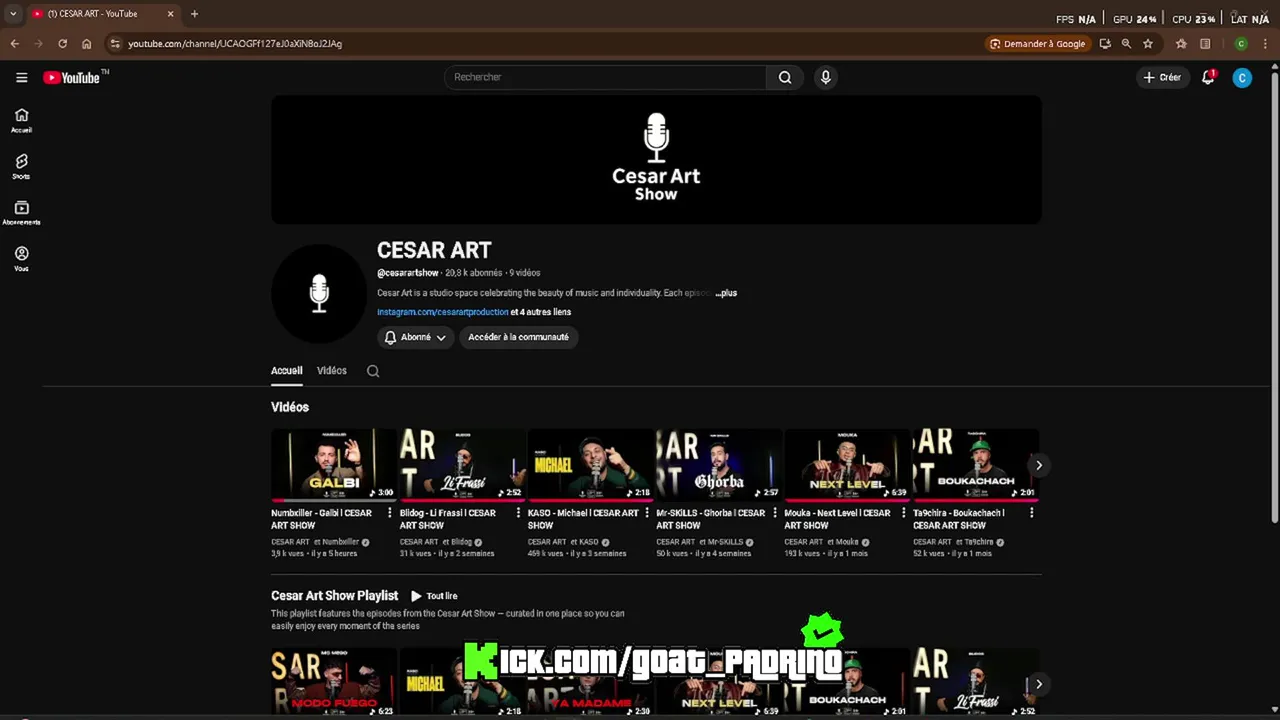
Task: Open the notifications bell
Action: pyautogui.click(x=1208, y=77)
